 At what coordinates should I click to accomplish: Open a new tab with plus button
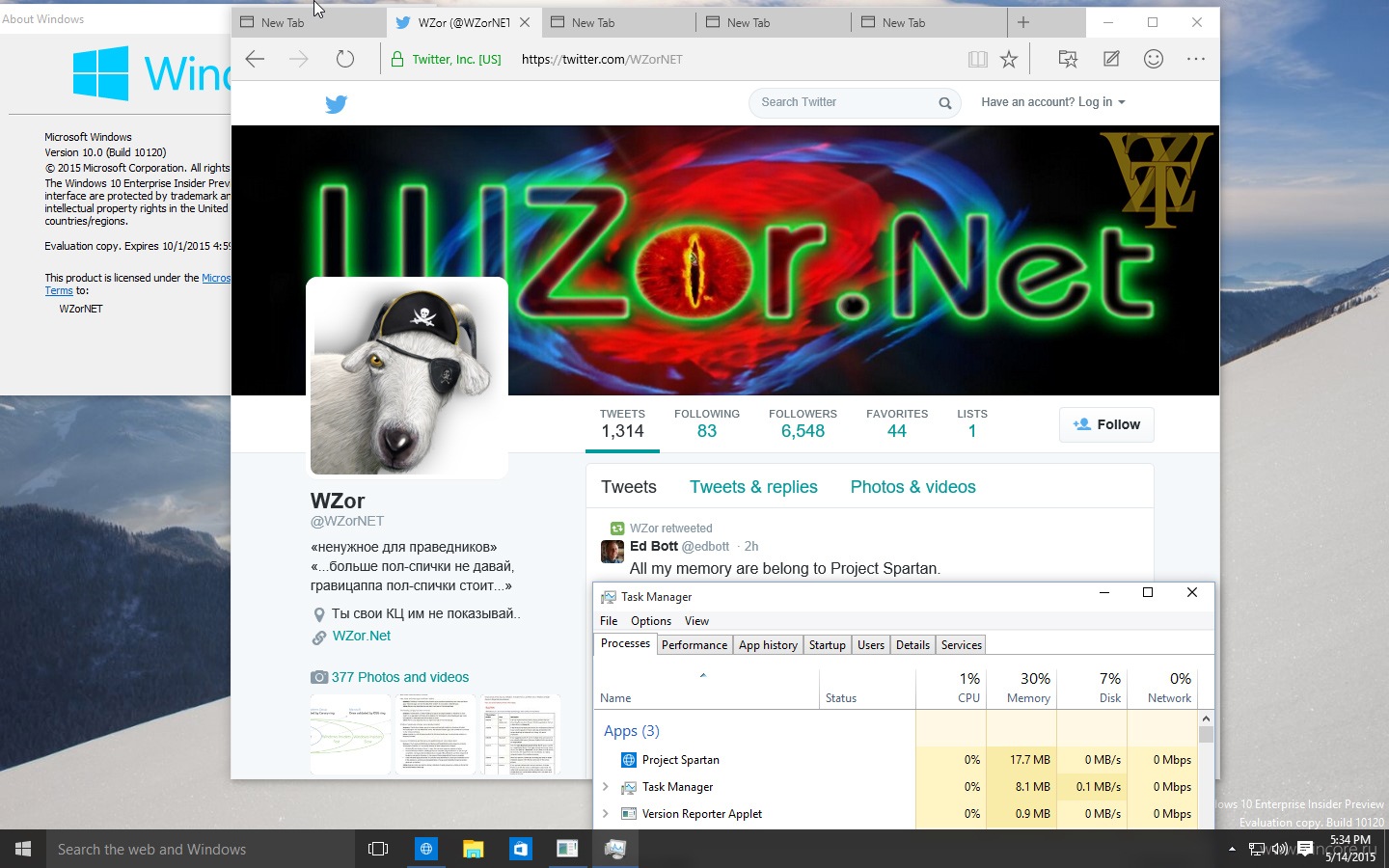point(1023,22)
